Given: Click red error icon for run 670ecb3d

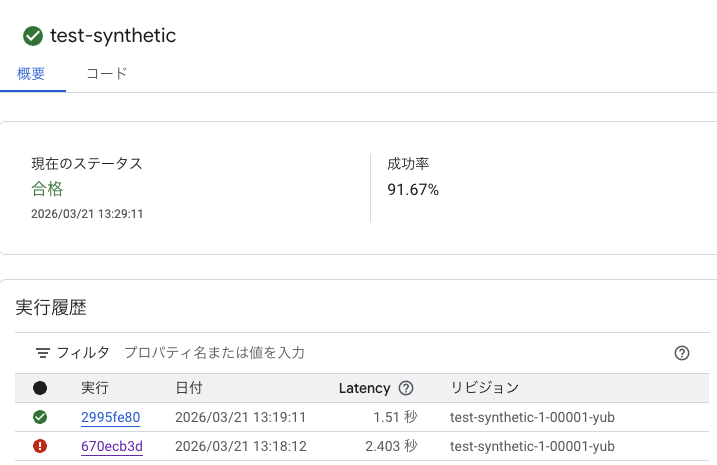Looking at the screenshot, I should 40,446.
